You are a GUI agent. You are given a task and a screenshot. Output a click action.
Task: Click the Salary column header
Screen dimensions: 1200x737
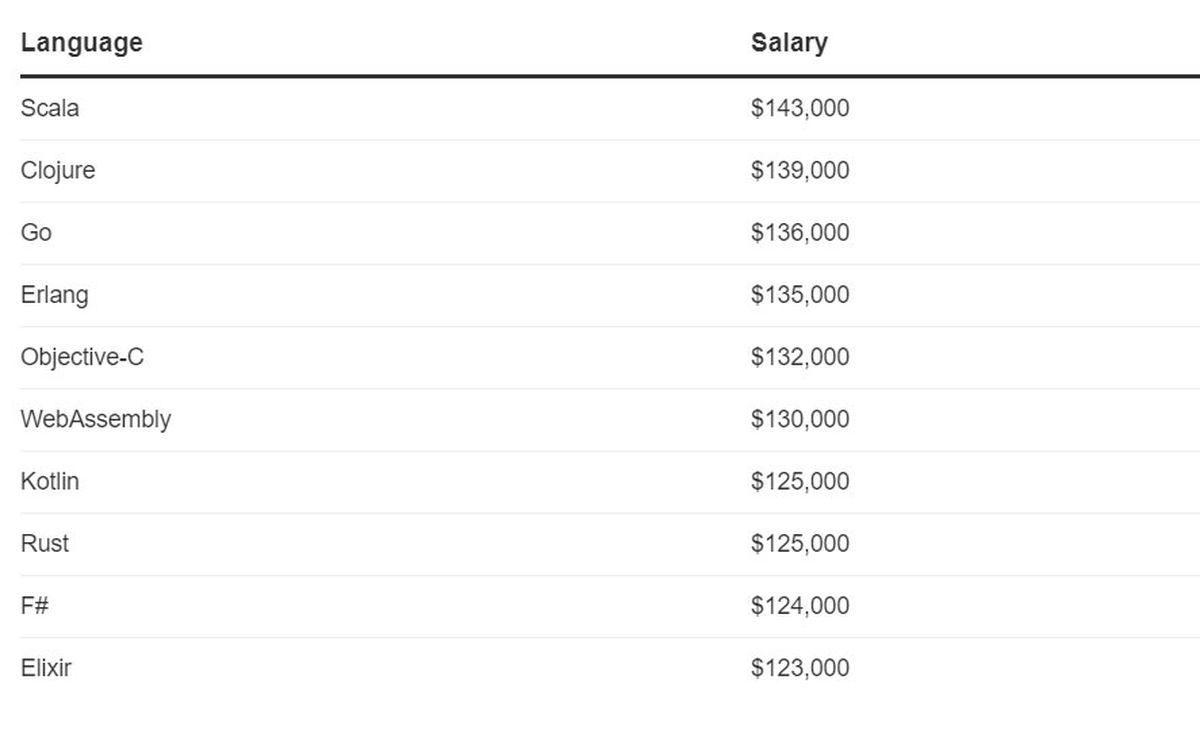(x=789, y=43)
